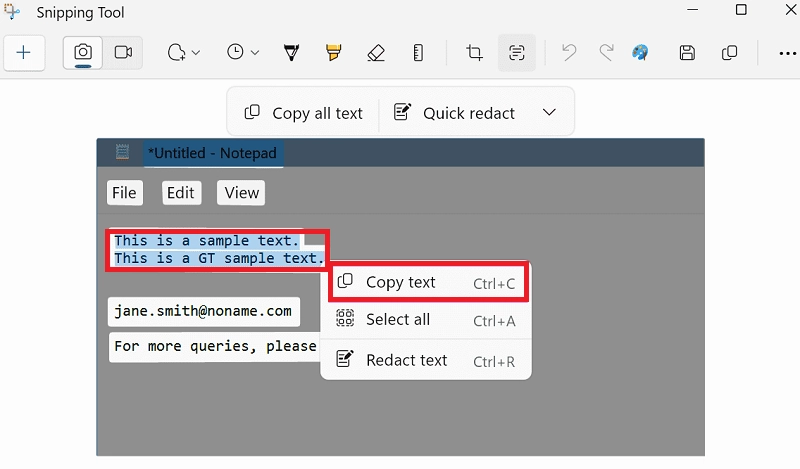The image size is (800, 469).
Task: Click Copy all text button
Action: coord(304,113)
